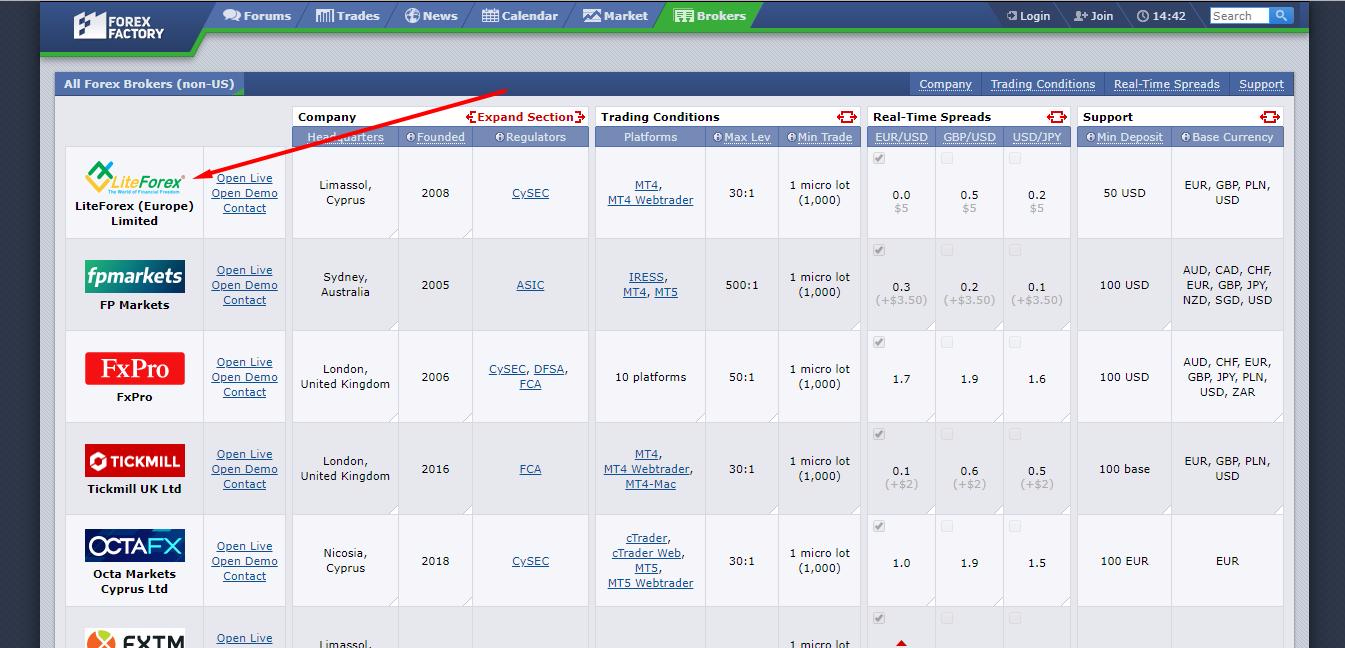The height and width of the screenshot is (648, 1345).
Task: Open the ASIC regulator link
Action: 530,285
